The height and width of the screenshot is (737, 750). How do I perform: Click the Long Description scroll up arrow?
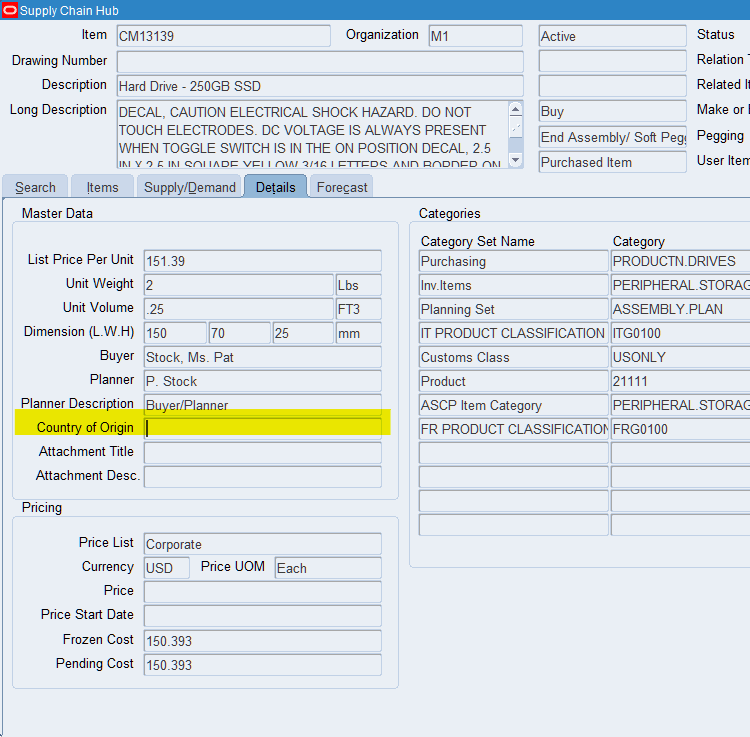[516, 110]
